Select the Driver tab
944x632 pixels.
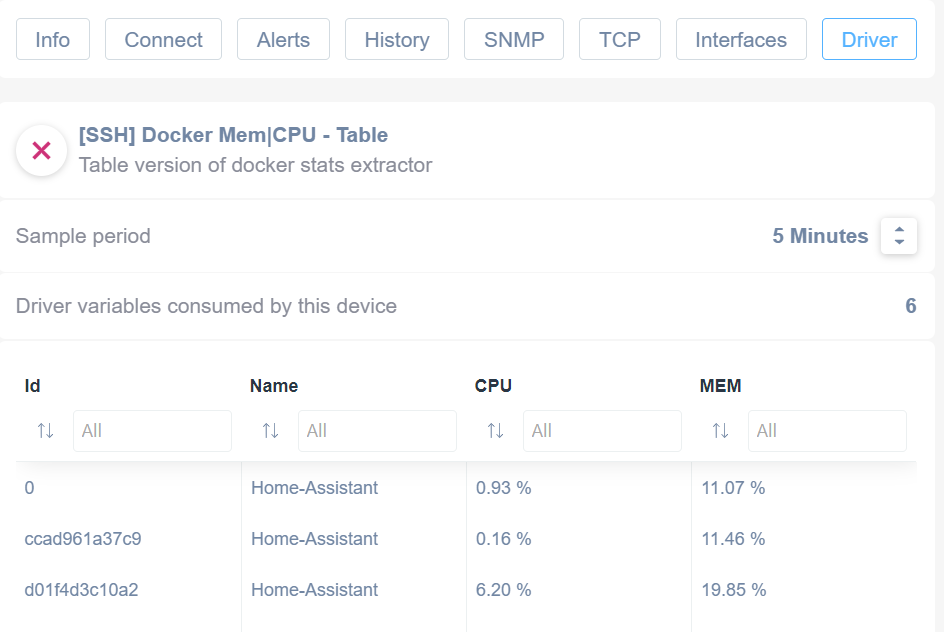pos(869,40)
